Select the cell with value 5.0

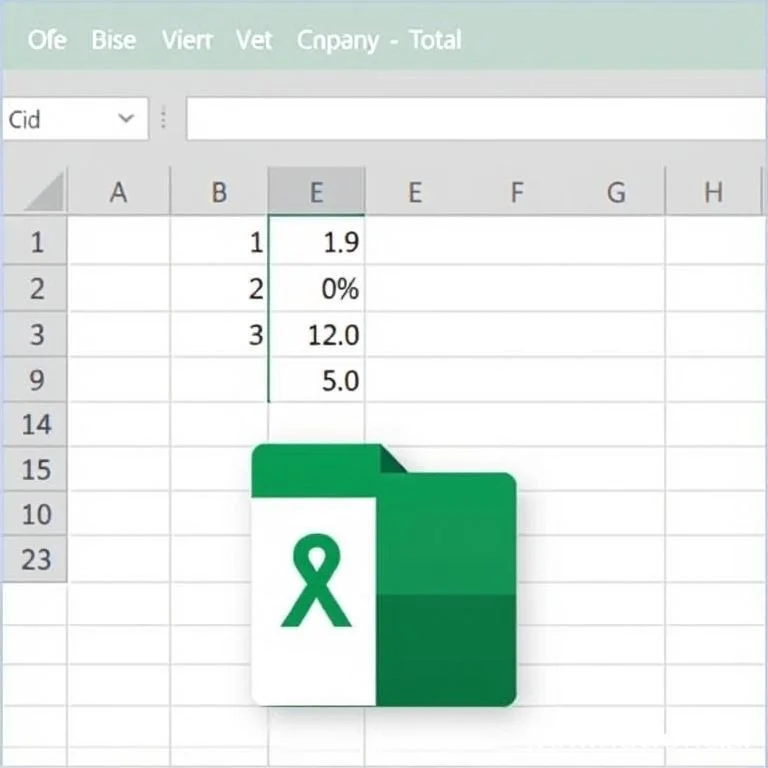[x=317, y=380]
